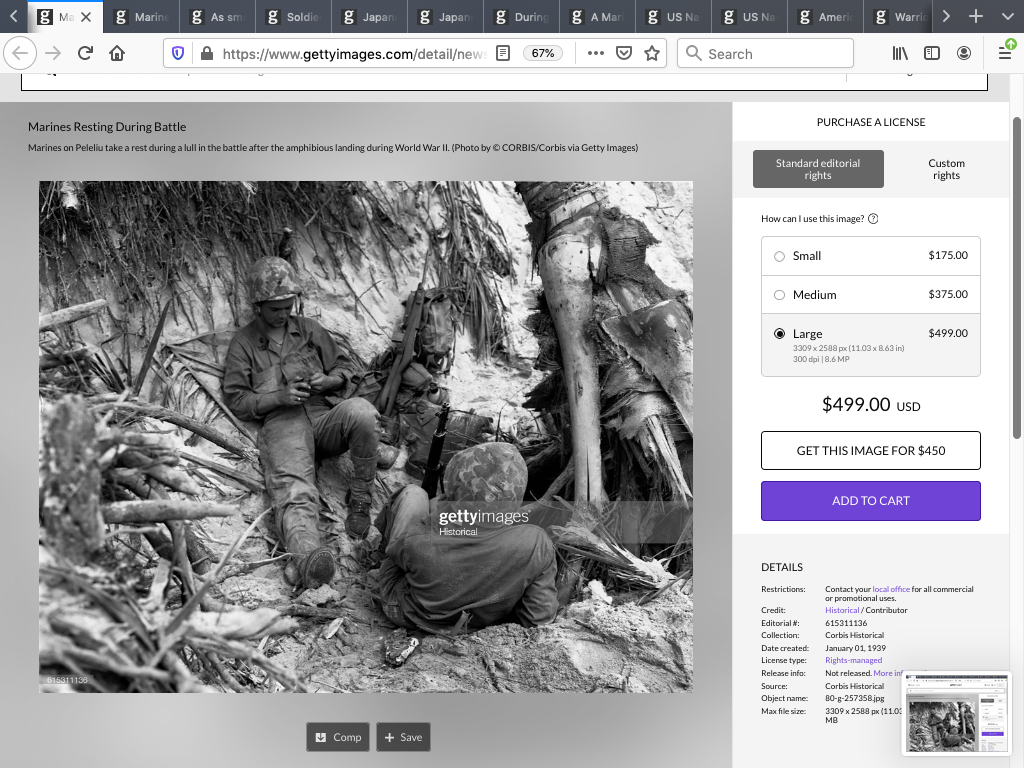Click the 67% zoom level indicator
Image resolution: width=1024 pixels, height=768 pixels.
click(543, 54)
